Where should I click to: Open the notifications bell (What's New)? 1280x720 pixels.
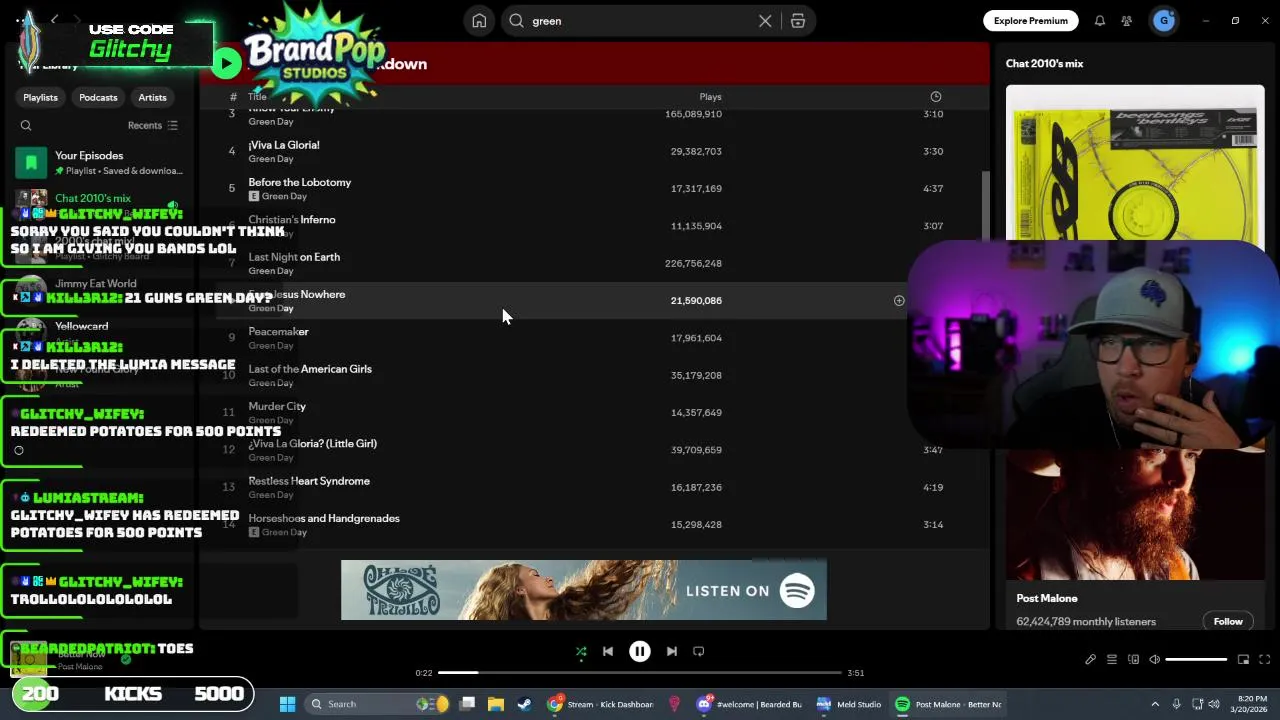point(1099,21)
